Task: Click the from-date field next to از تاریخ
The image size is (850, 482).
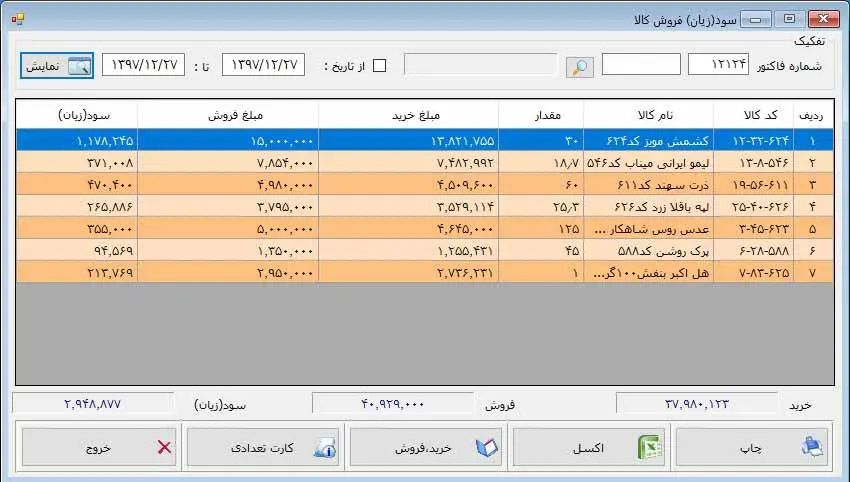Action: click(x=263, y=65)
